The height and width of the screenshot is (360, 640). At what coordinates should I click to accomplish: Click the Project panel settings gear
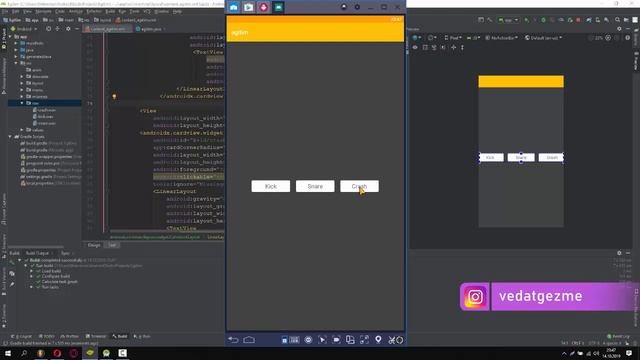68,29
